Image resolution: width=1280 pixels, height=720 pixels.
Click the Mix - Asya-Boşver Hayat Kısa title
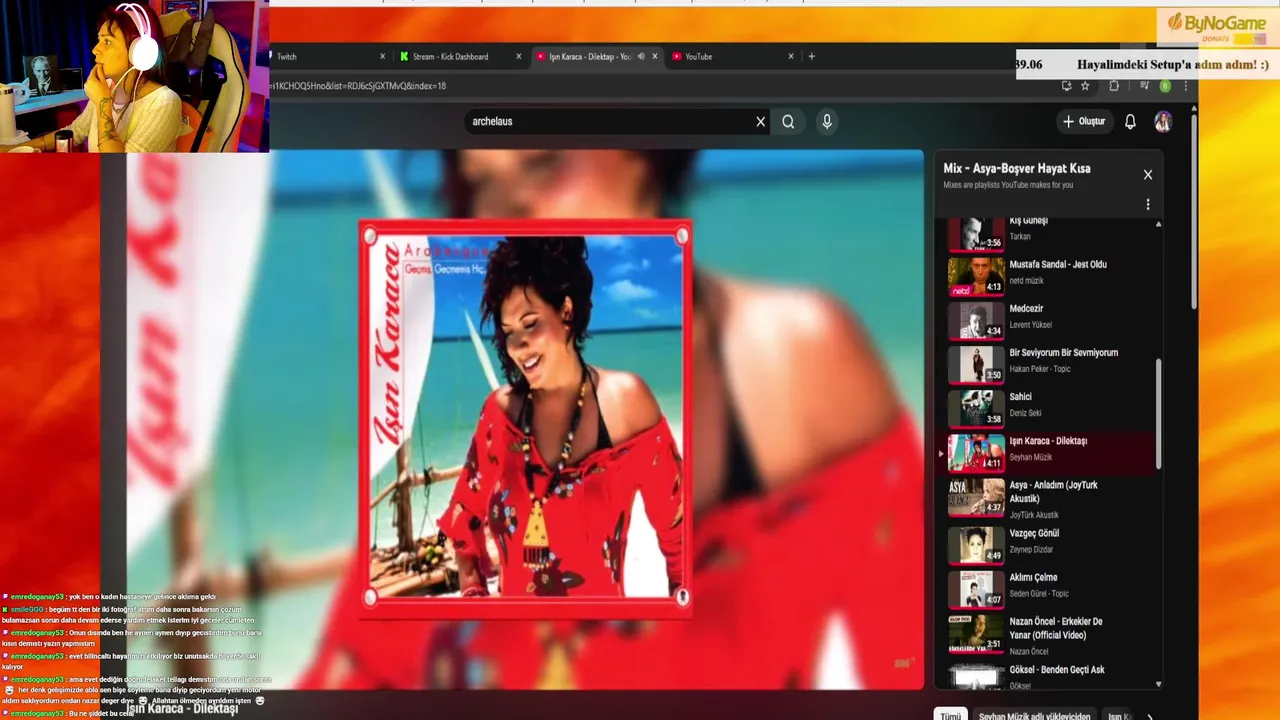click(1017, 169)
